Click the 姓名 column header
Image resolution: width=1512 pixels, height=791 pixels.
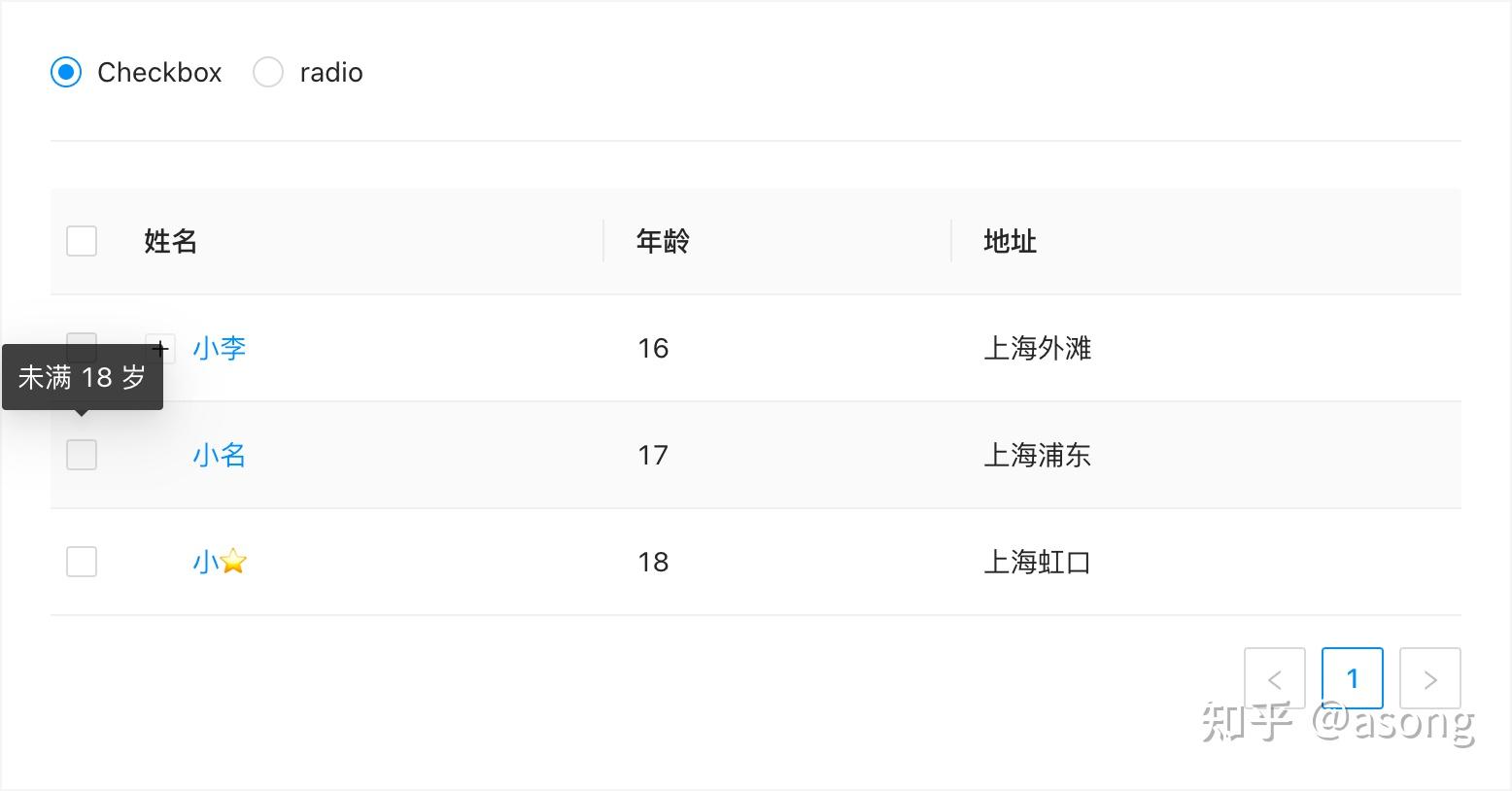click(171, 241)
